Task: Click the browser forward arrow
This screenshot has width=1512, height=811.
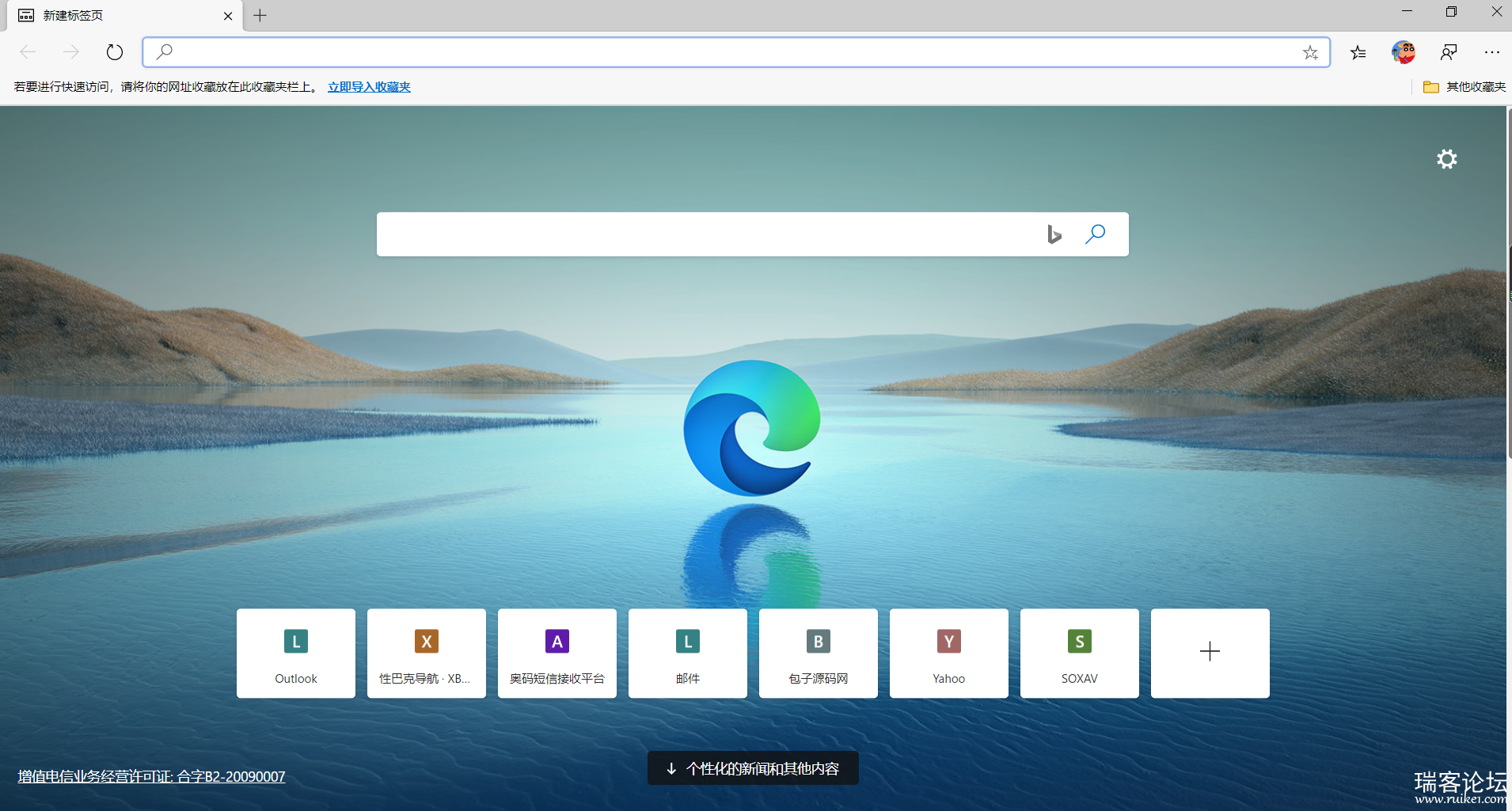Action: (x=71, y=52)
